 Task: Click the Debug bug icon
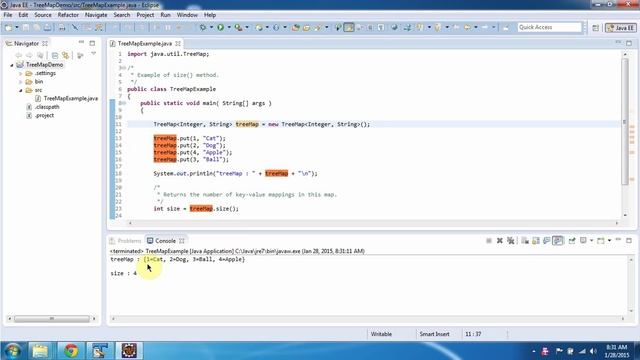(203, 27)
